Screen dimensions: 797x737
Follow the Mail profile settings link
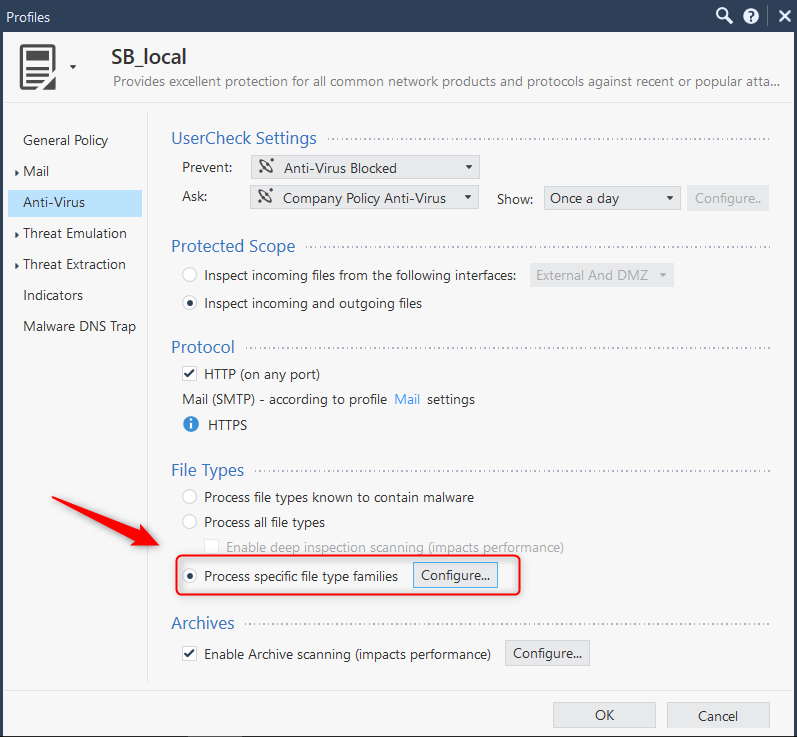point(407,400)
